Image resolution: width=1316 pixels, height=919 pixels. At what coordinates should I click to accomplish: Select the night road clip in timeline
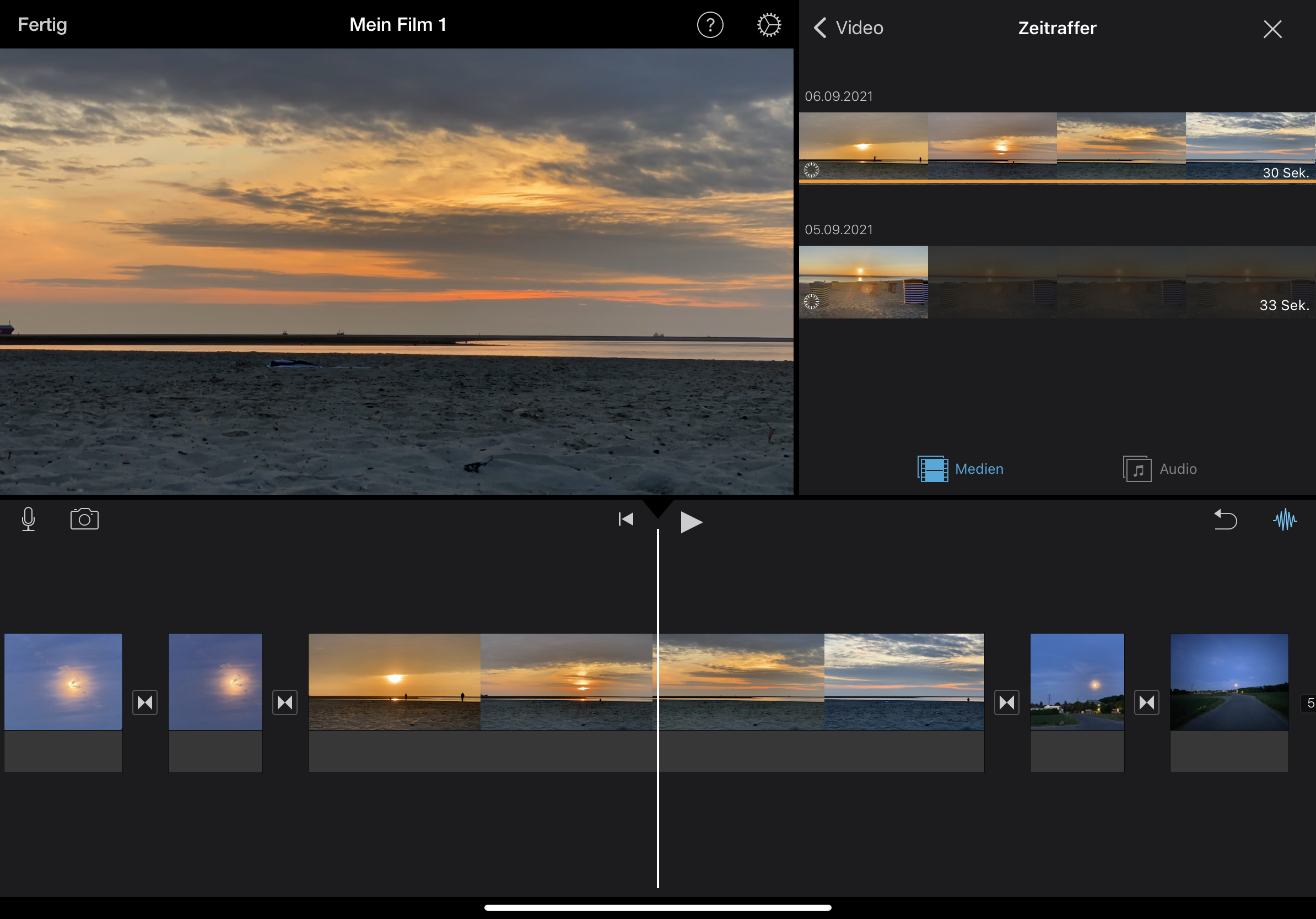tap(1229, 682)
